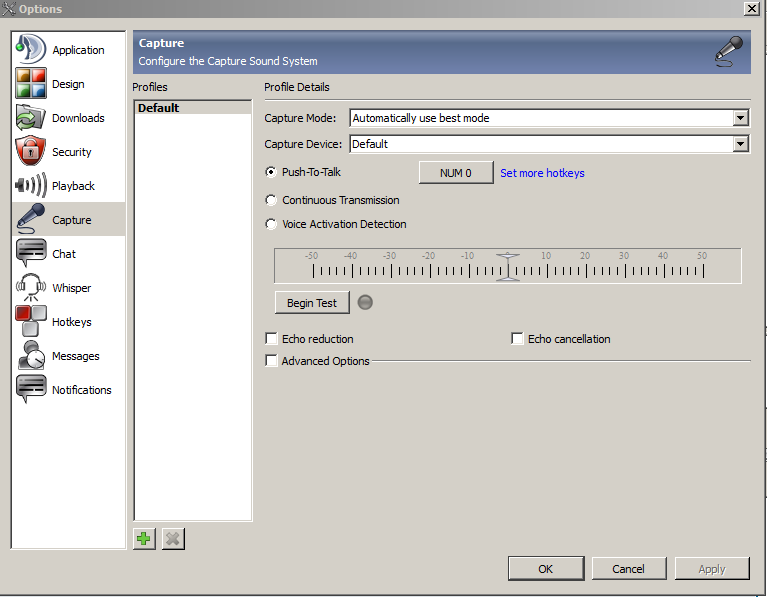The image size is (767, 597).
Task: Click the Cancel button
Action: (x=629, y=569)
